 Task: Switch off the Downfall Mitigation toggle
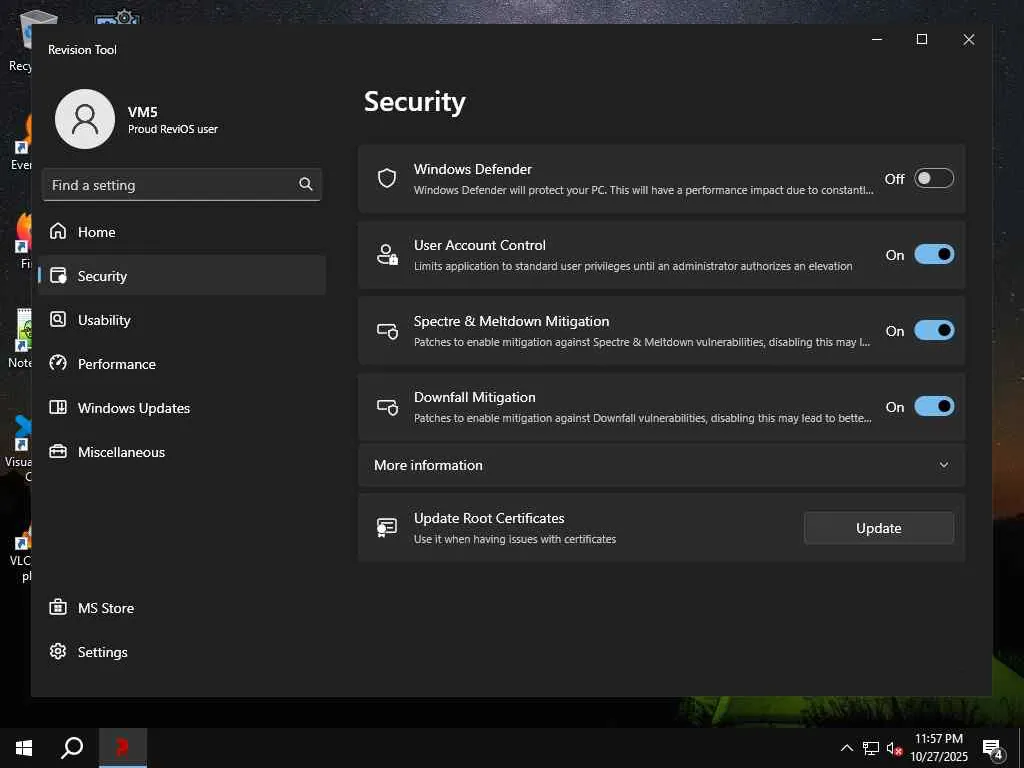(934, 406)
